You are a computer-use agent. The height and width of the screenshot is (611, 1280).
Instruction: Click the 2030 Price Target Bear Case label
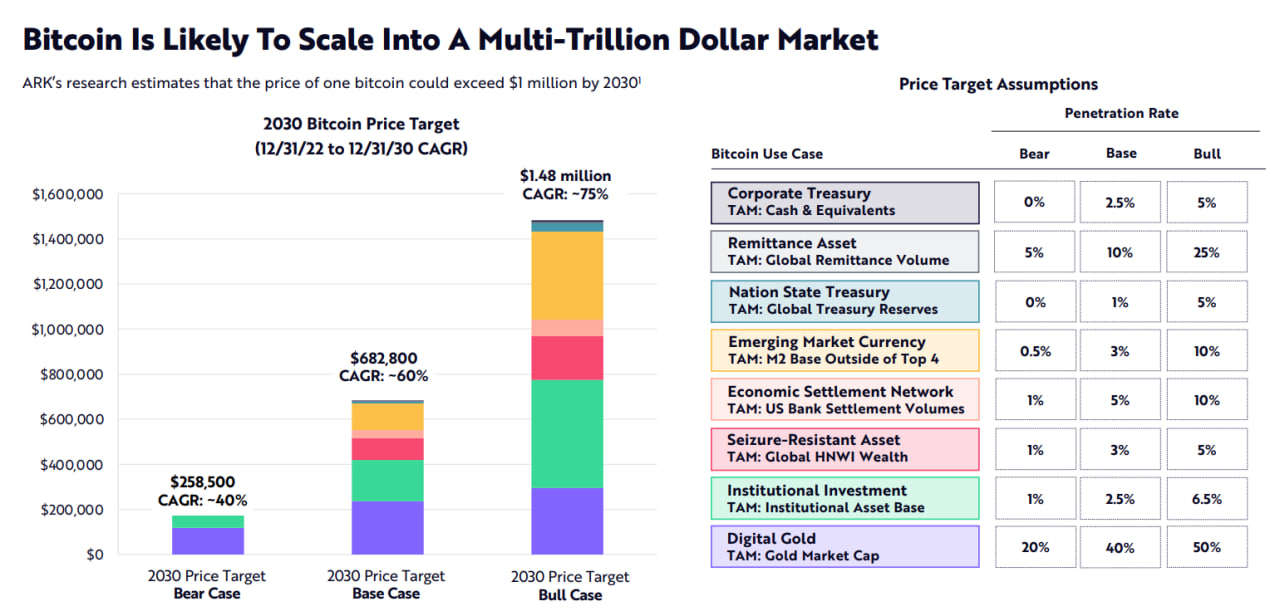[x=207, y=585]
